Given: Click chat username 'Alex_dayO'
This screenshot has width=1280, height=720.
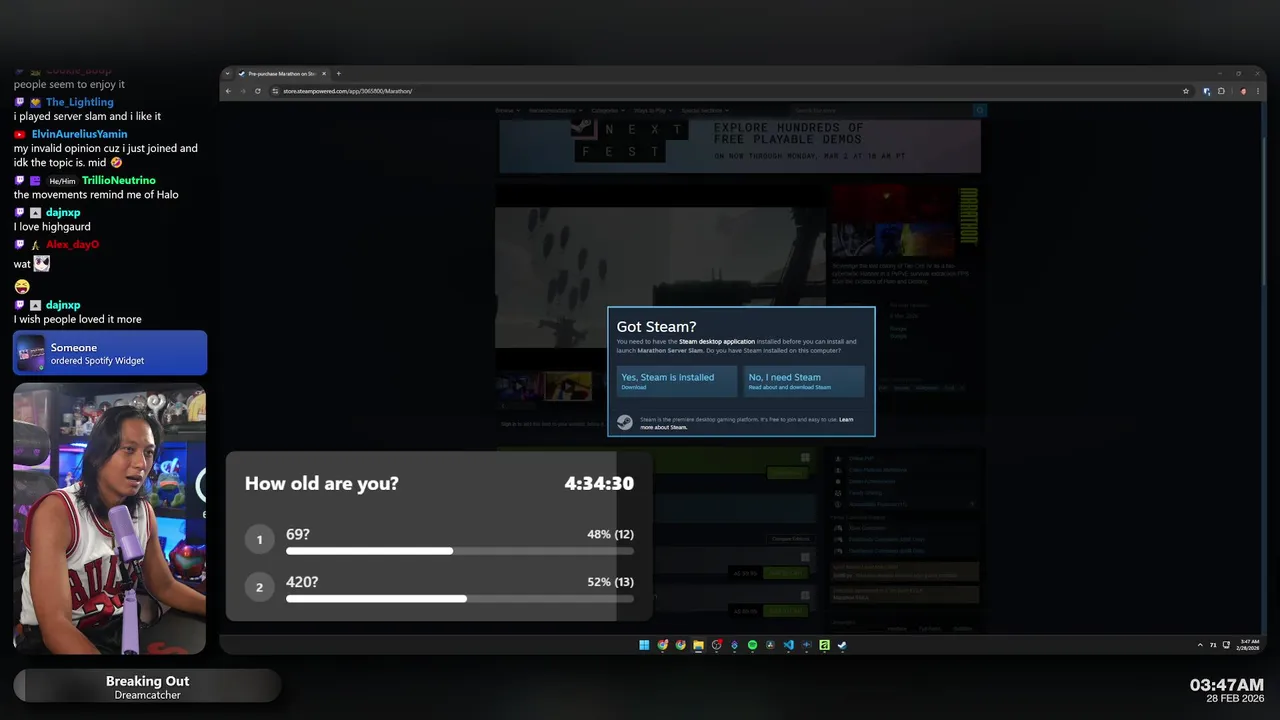Looking at the screenshot, I should tap(72, 244).
